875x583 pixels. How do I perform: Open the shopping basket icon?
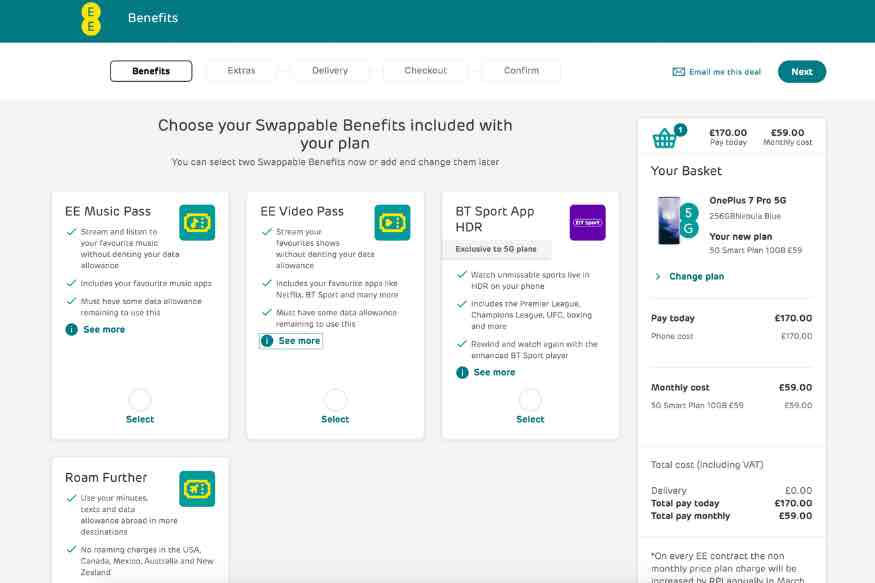click(x=665, y=137)
